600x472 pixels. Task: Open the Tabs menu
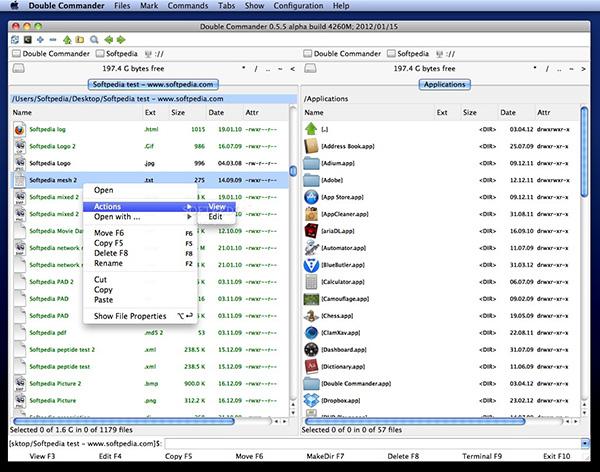click(227, 6)
